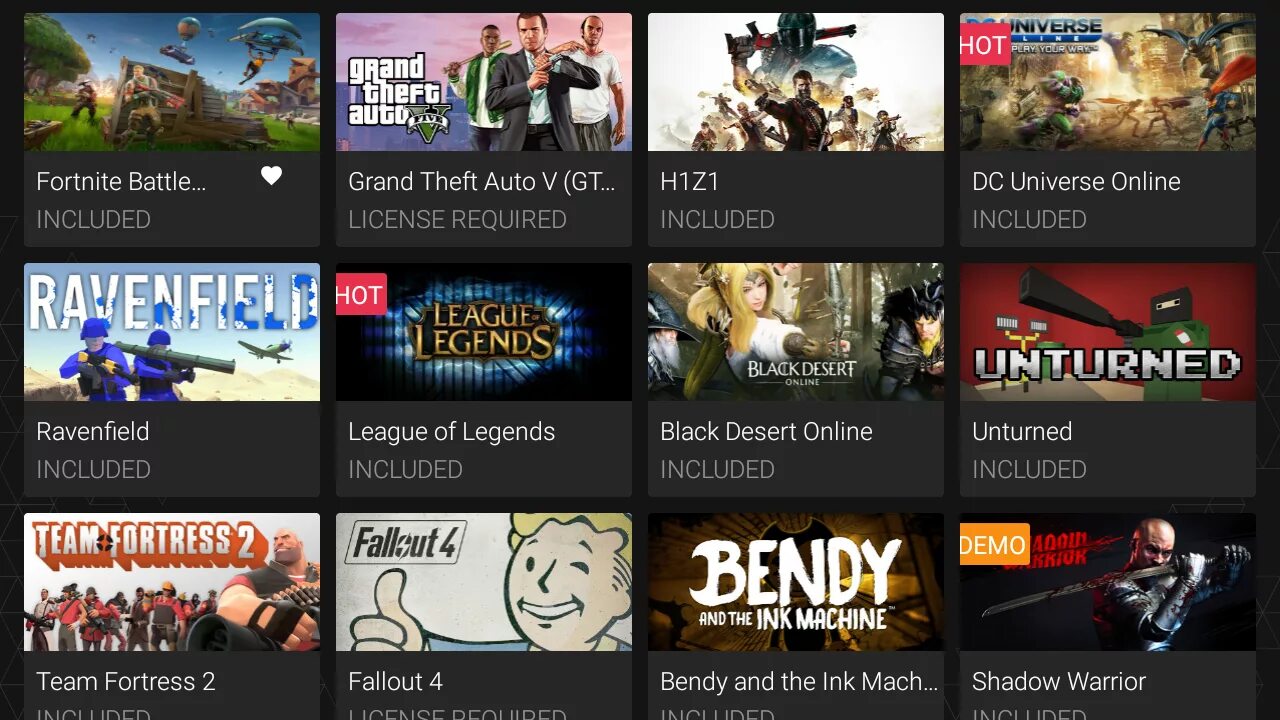
Task: Select the Fallout 4 Vault Boy image
Action: click(x=484, y=582)
